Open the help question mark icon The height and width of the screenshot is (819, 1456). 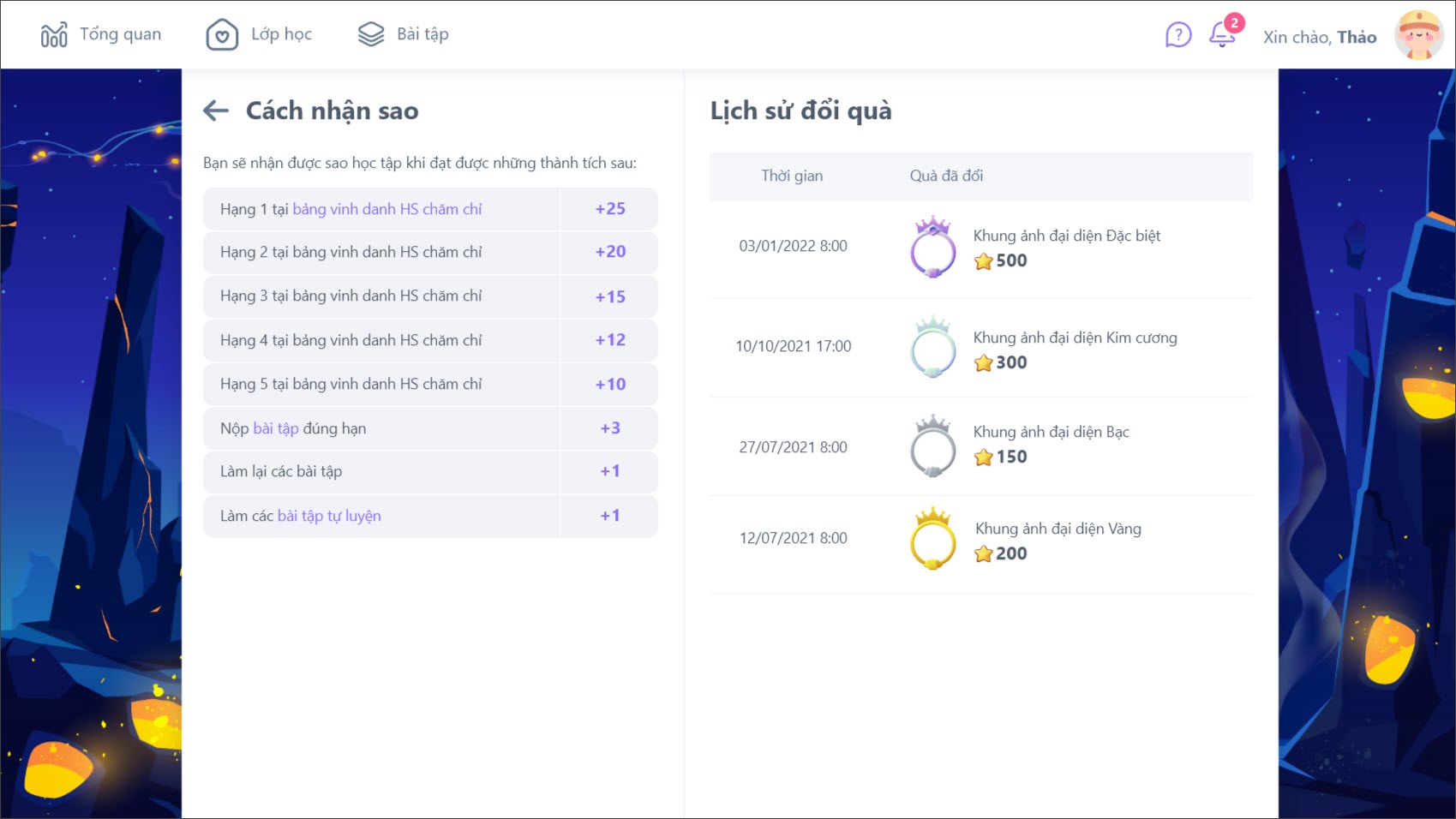(1178, 35)
